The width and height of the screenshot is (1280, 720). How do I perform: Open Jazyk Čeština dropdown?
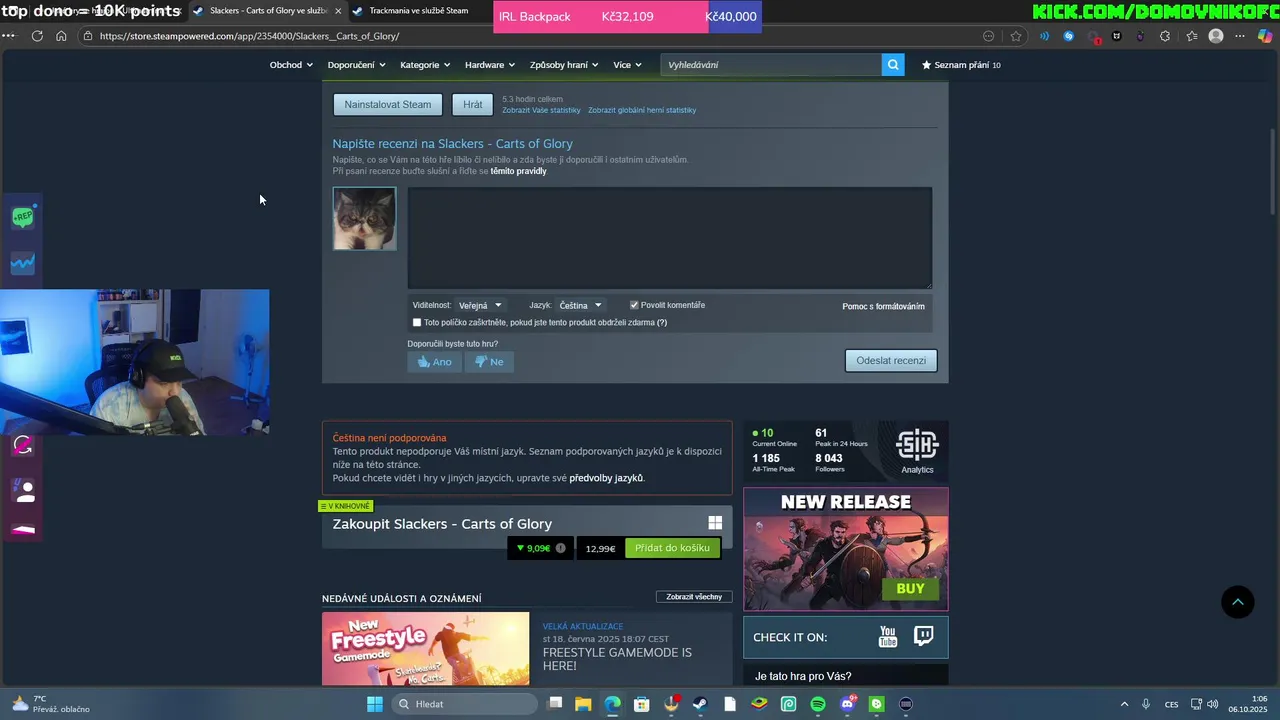[x=581, y=305]
